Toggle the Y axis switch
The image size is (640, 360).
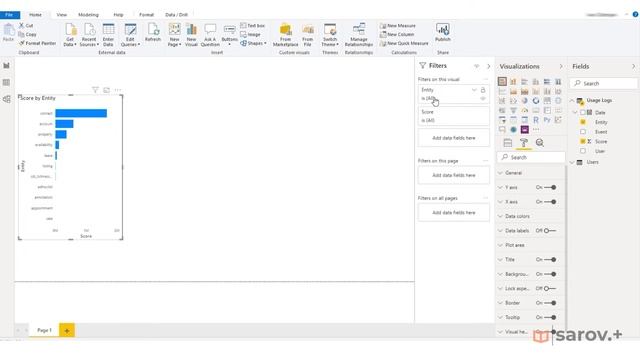click(550, 187)
